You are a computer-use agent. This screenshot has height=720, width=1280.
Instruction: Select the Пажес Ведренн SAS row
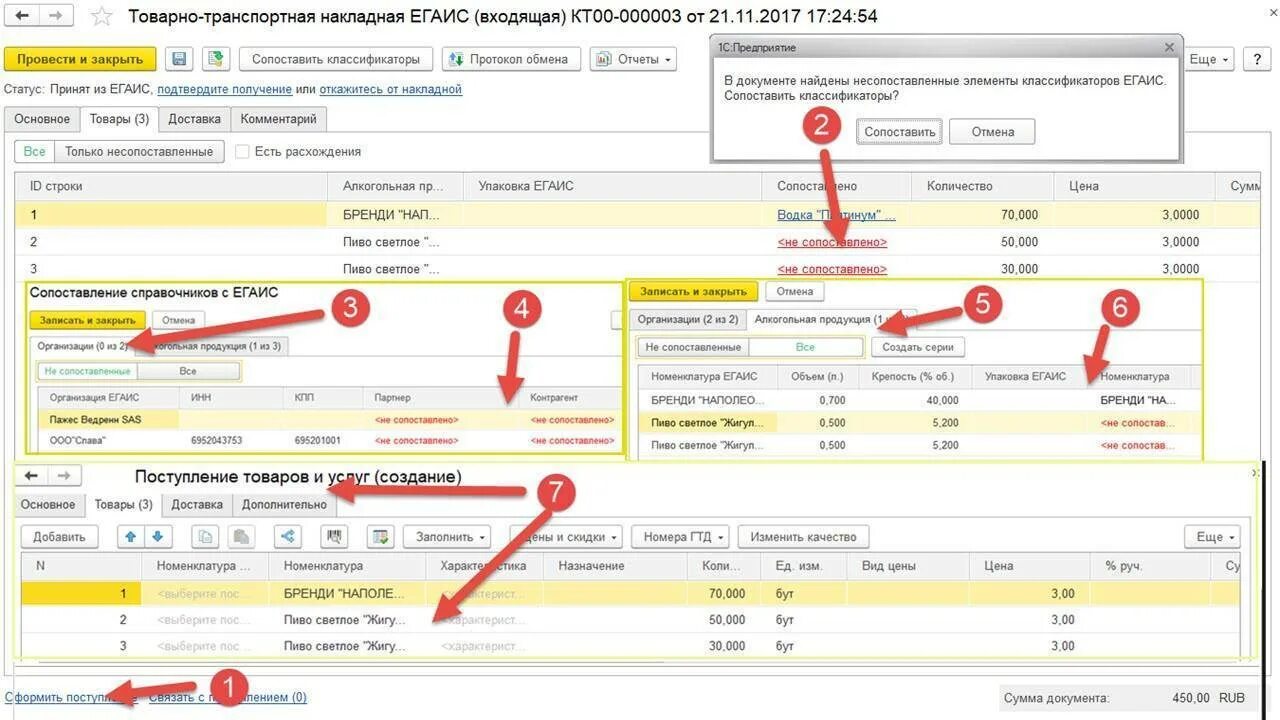pyautogui.click(x=330, y=420)
